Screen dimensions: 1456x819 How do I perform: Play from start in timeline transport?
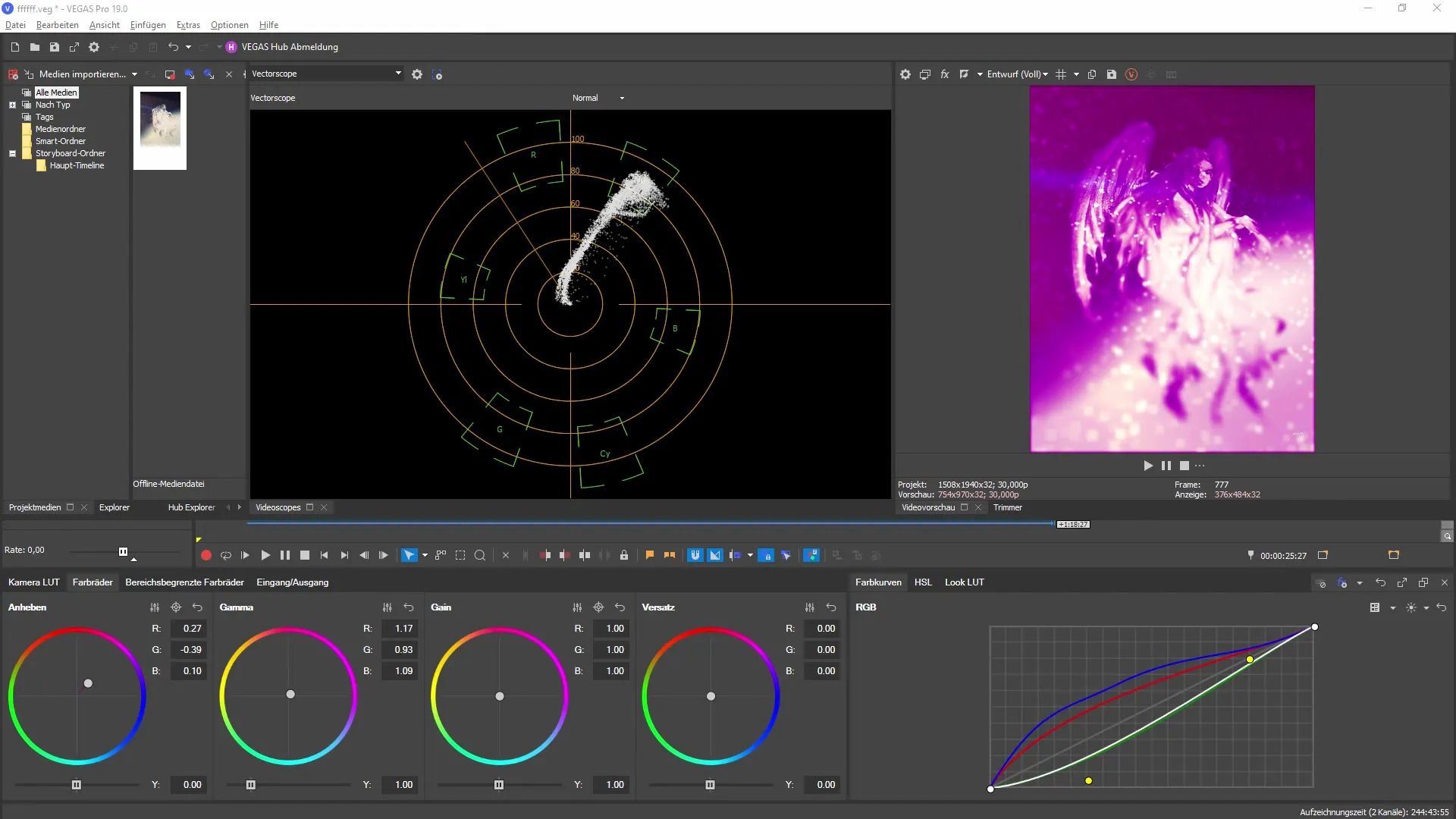click(x=245, y=556)
